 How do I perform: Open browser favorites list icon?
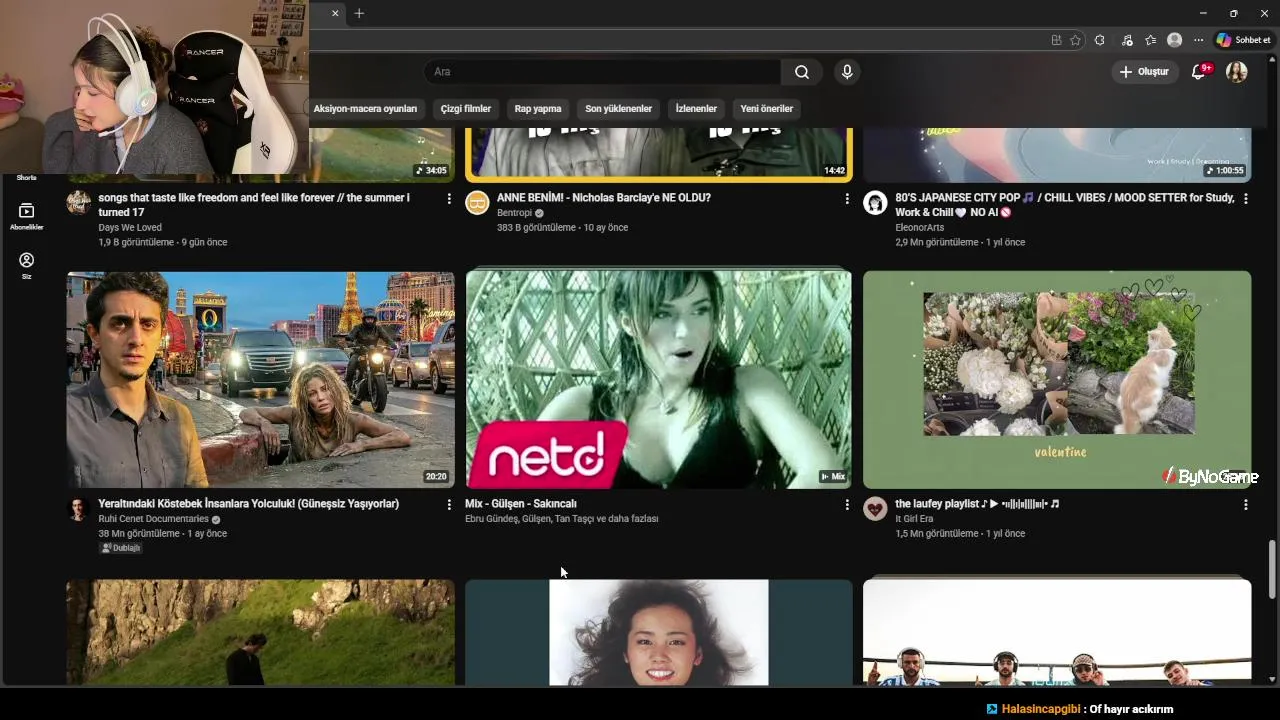click(x=1150, y=40)
